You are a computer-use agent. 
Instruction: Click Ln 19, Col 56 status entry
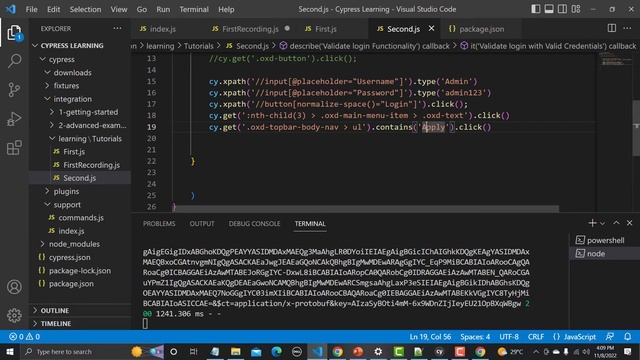[x=430, y=337]
